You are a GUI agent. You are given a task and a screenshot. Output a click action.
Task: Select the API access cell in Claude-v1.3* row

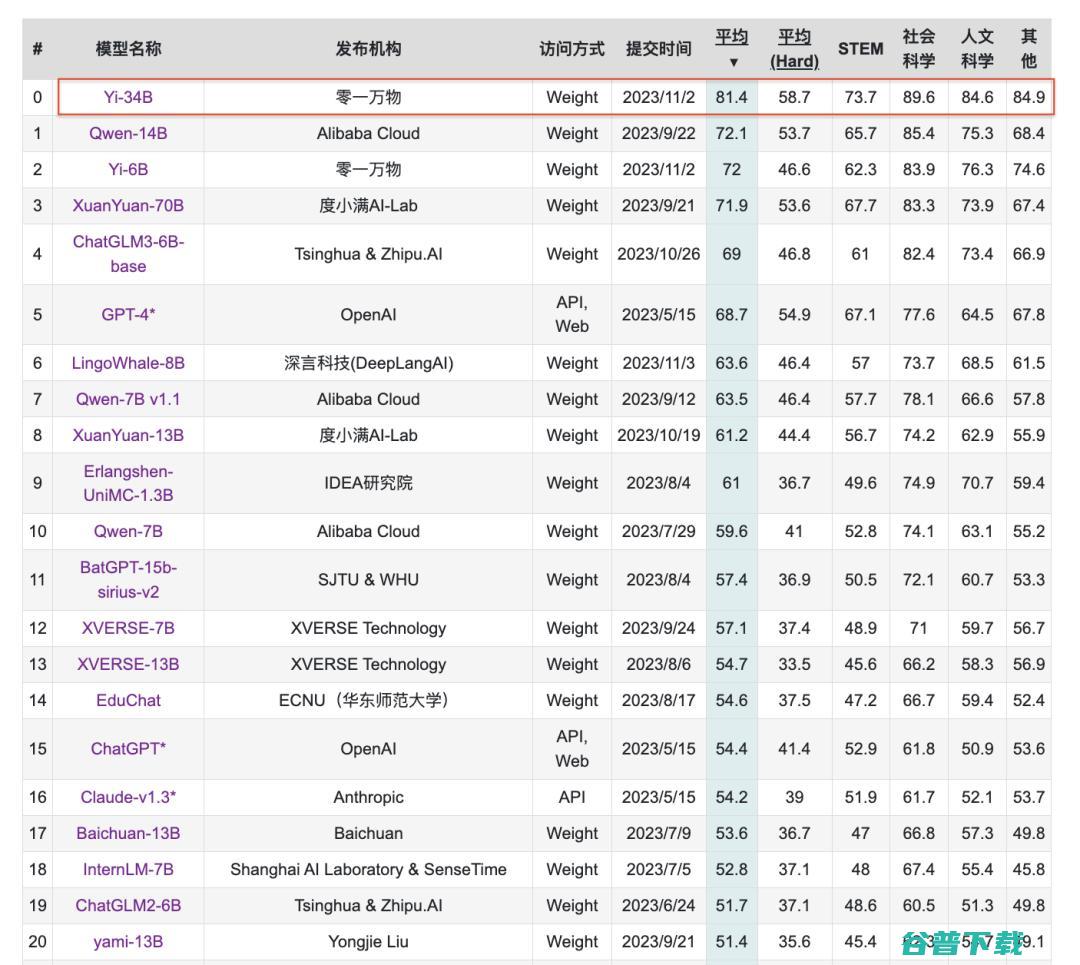pyautogui.click(x=572, y=797)
